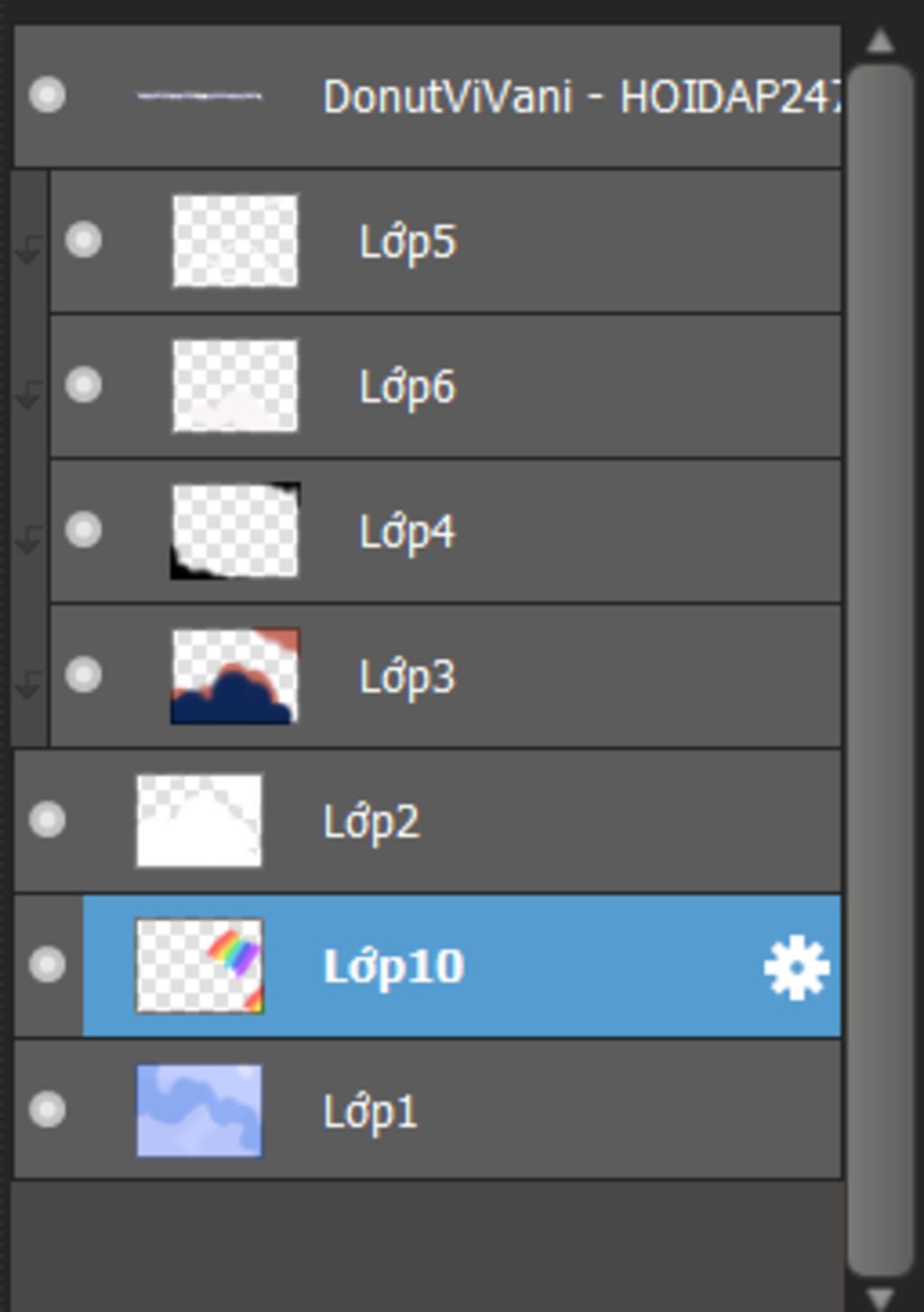
Task: Select the Lớp2 layer name
Action: pyautogui.click(x=371, y=821)
